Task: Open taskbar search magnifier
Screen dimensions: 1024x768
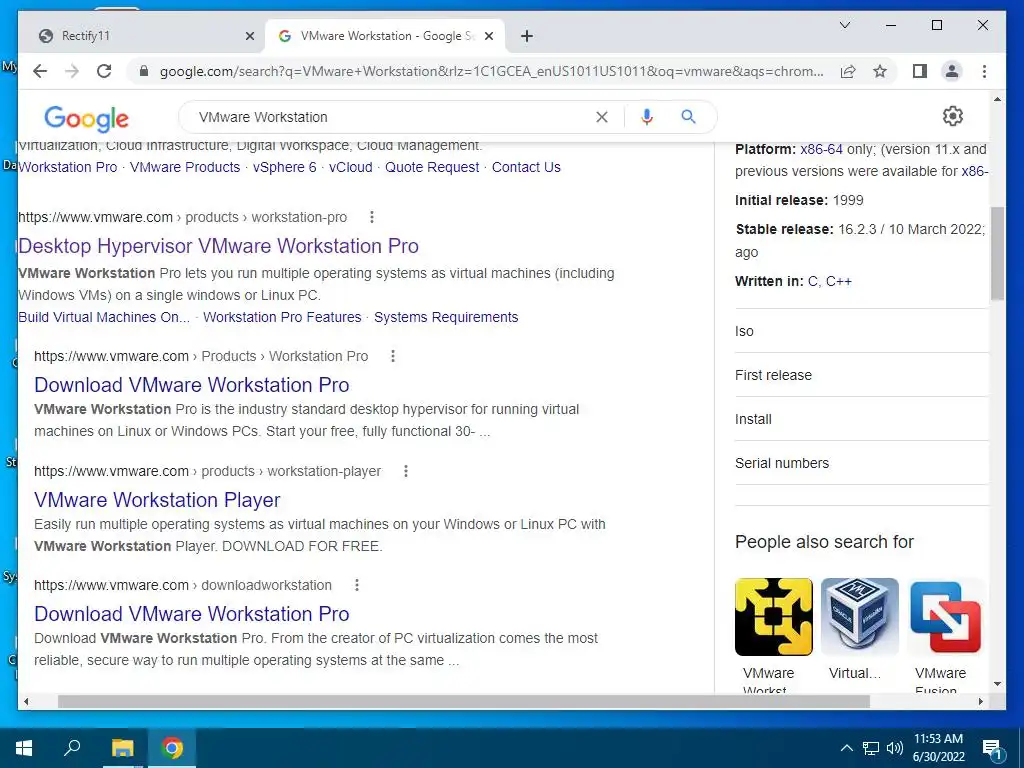Action: (72, 748)
